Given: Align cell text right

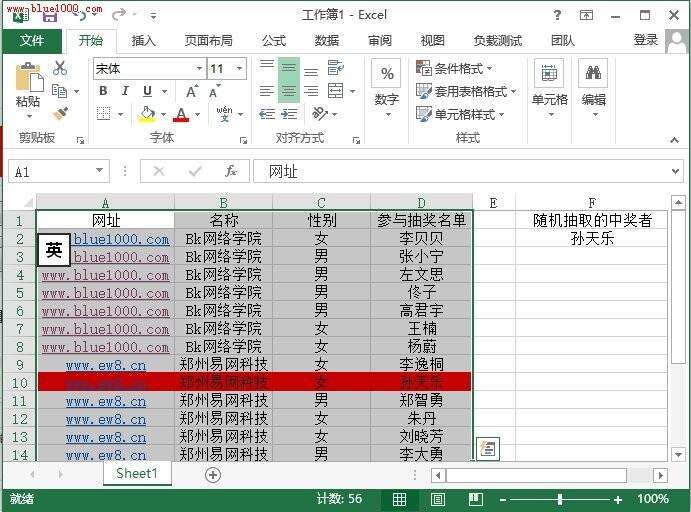Looking at the screenshot, I should [x=311, y=91].
